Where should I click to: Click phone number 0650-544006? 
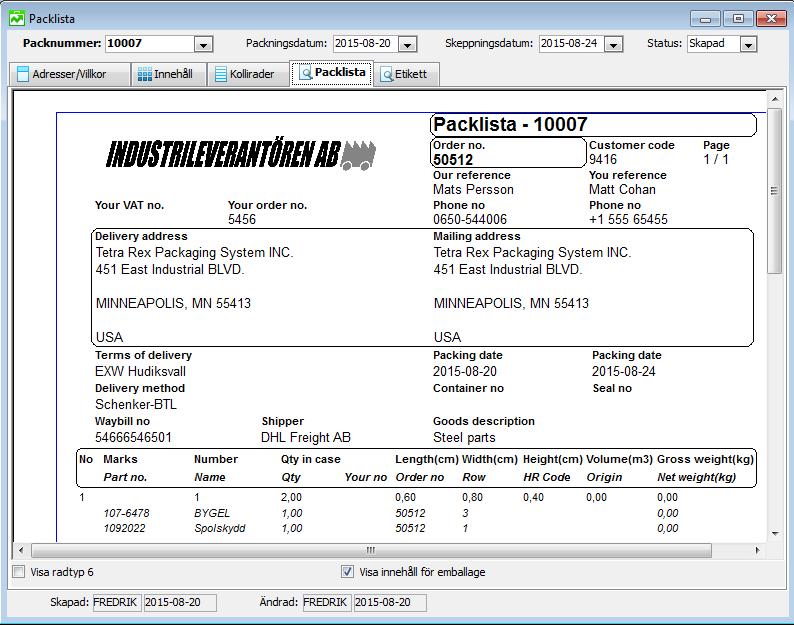click(469, 219)
